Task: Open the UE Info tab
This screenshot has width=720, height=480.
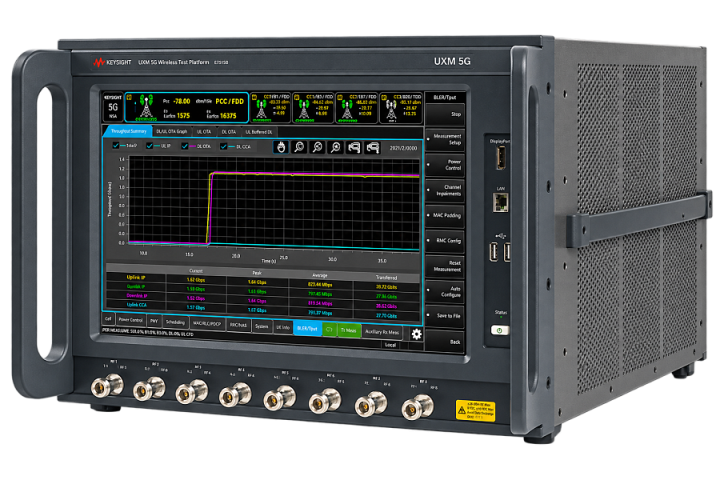Action: click(x=283, y=327)
